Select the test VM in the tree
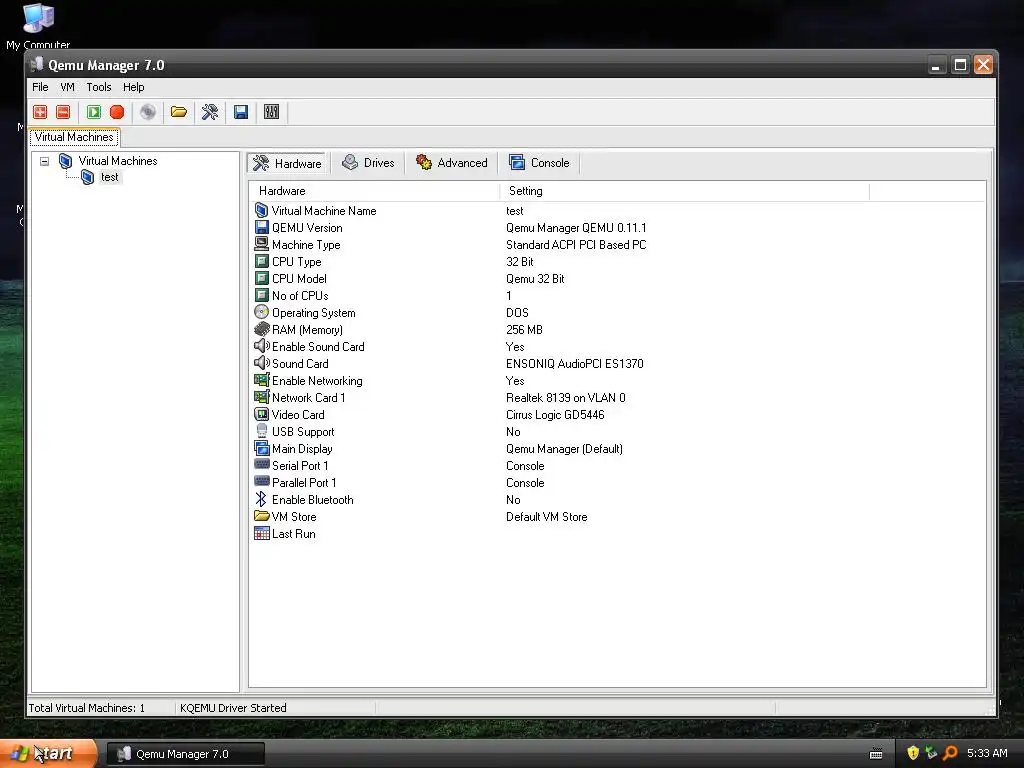 coord(110,177)
